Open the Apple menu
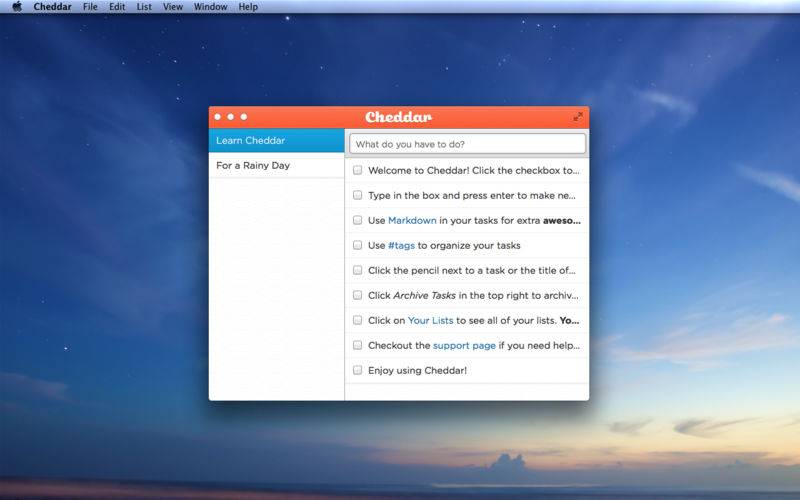Screen dimensions: 800x500 coord(16,7)
